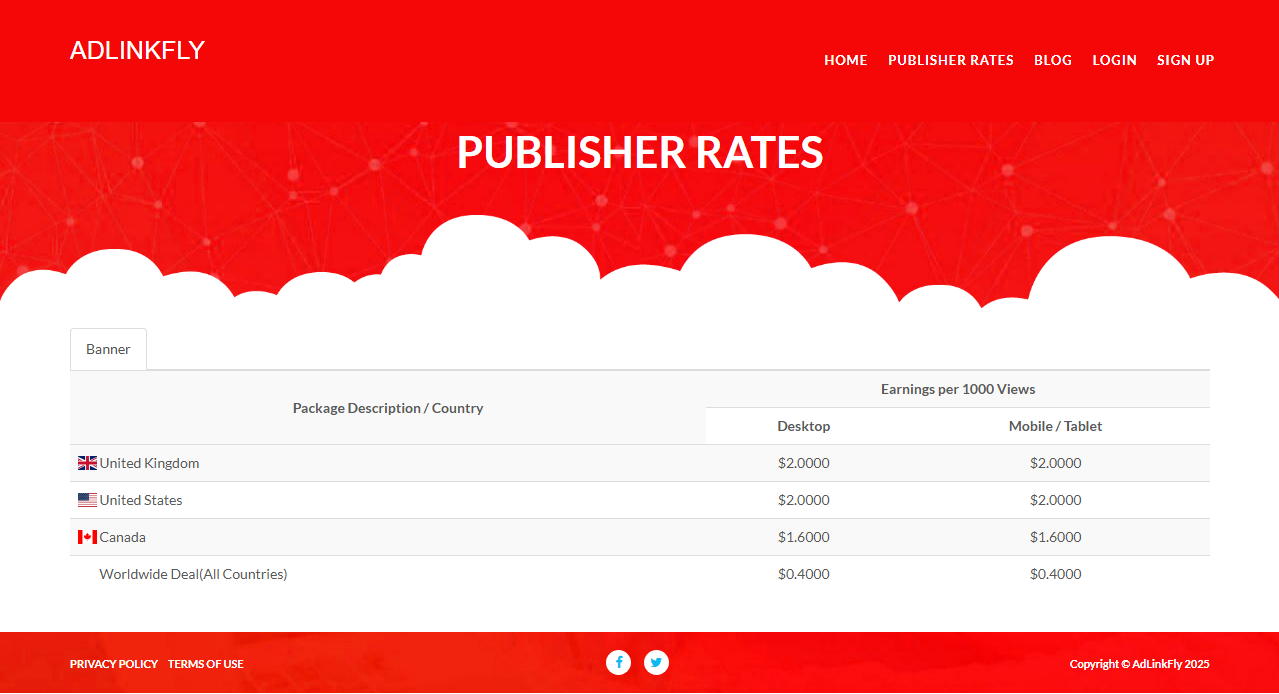Click the Mobile / Tablet column header
The height and width of the screenshot is (694, 1279).
point(1056,426)
